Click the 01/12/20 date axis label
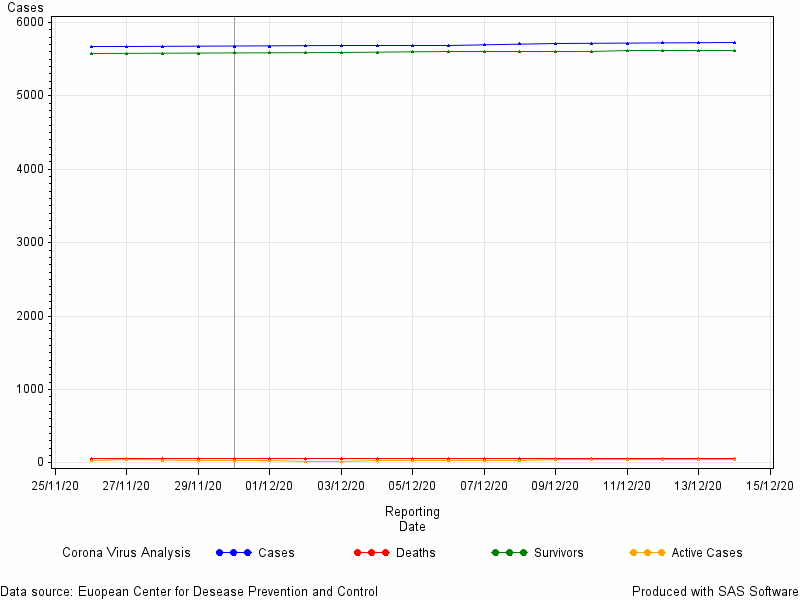The image size is (800, 600). (x=269, y=485)
